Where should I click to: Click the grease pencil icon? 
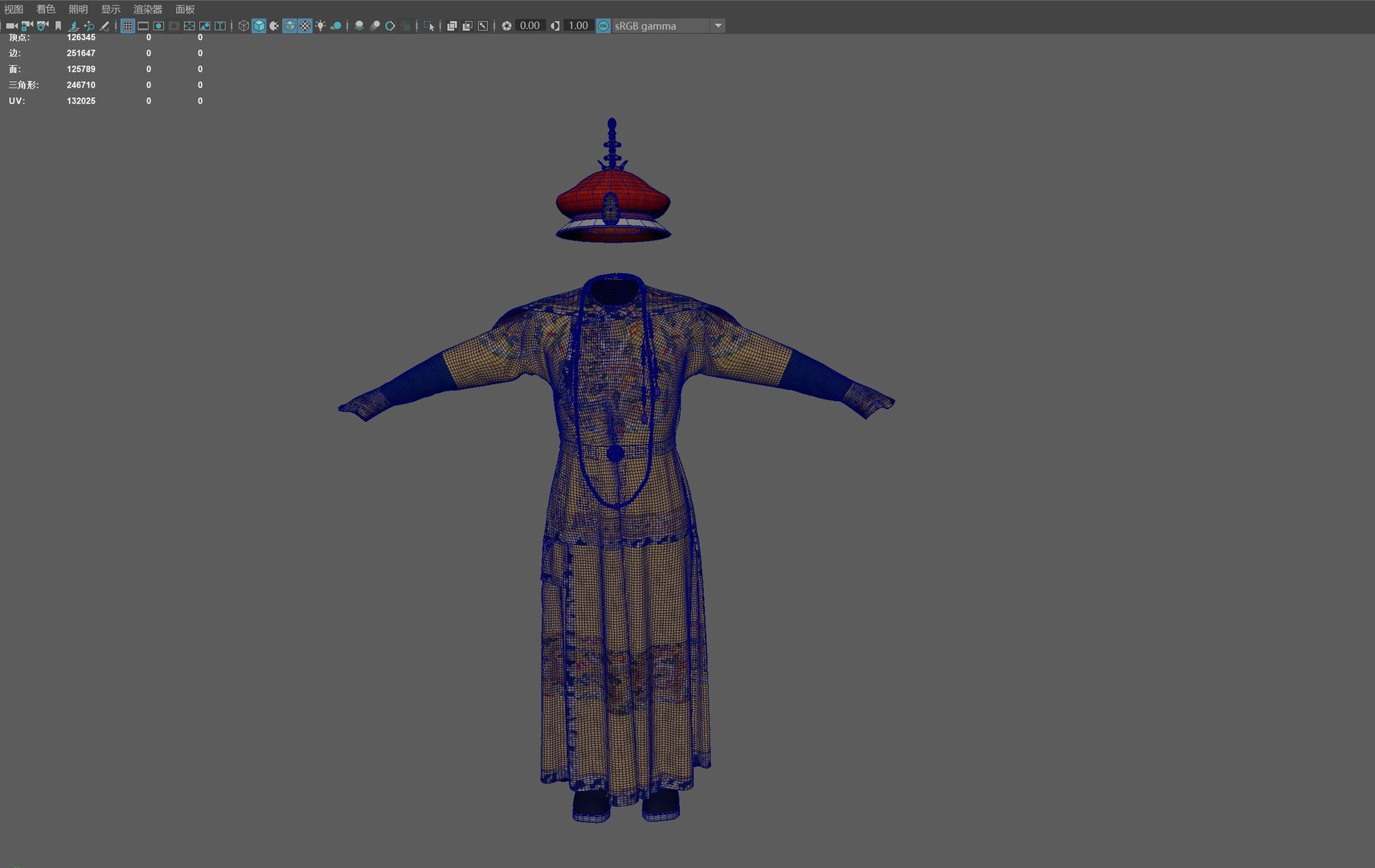104,26
